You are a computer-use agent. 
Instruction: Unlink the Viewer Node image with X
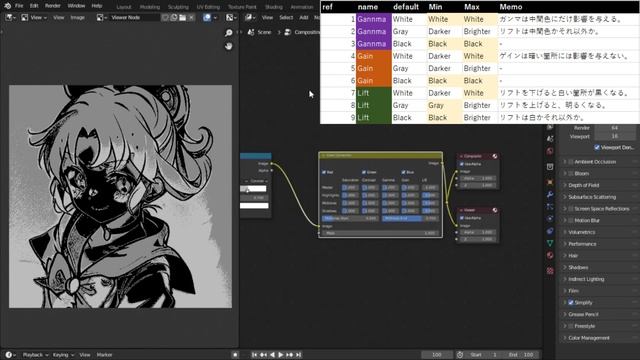191,18
